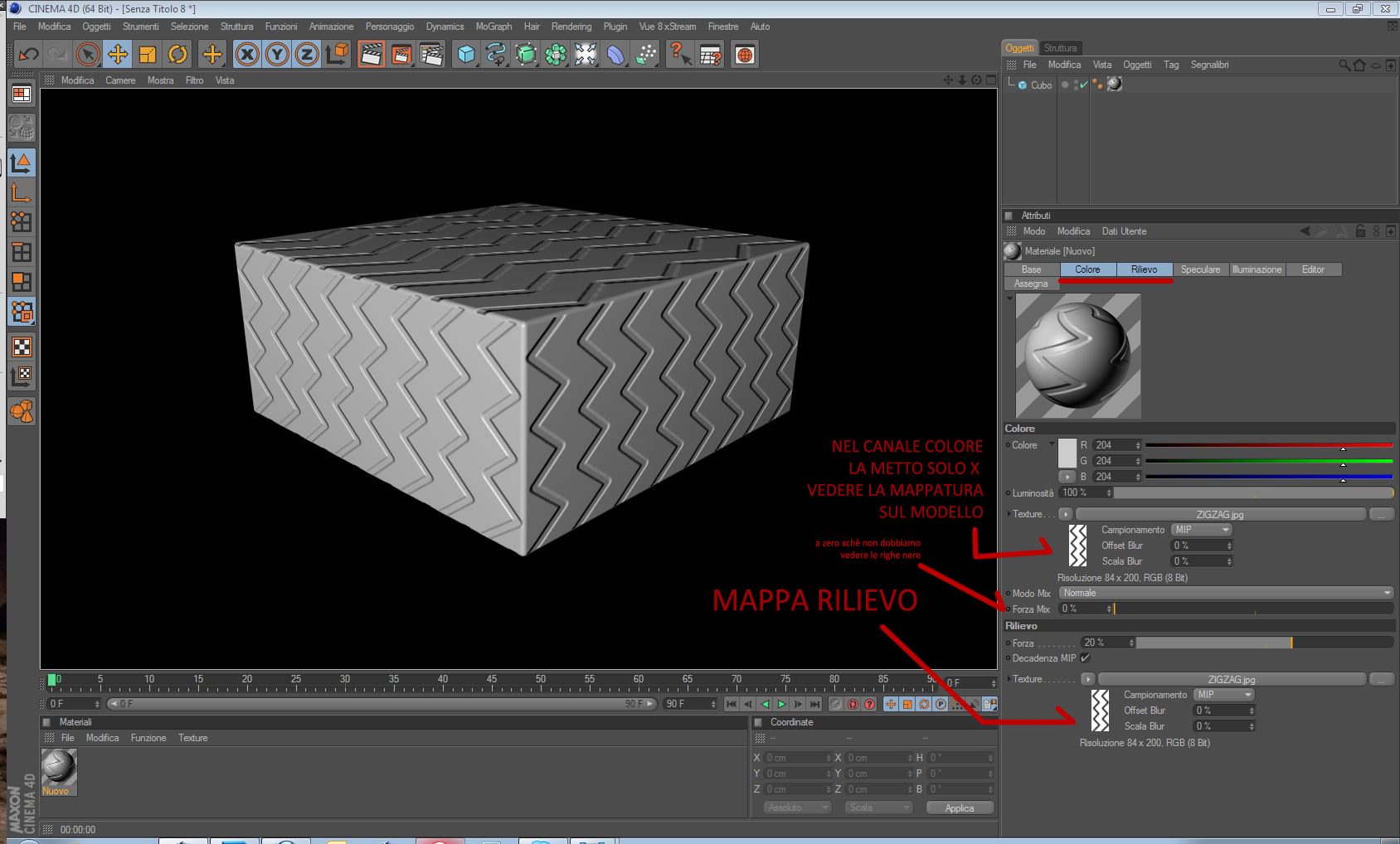Select the Object Axis mode icon

point(22,192)
